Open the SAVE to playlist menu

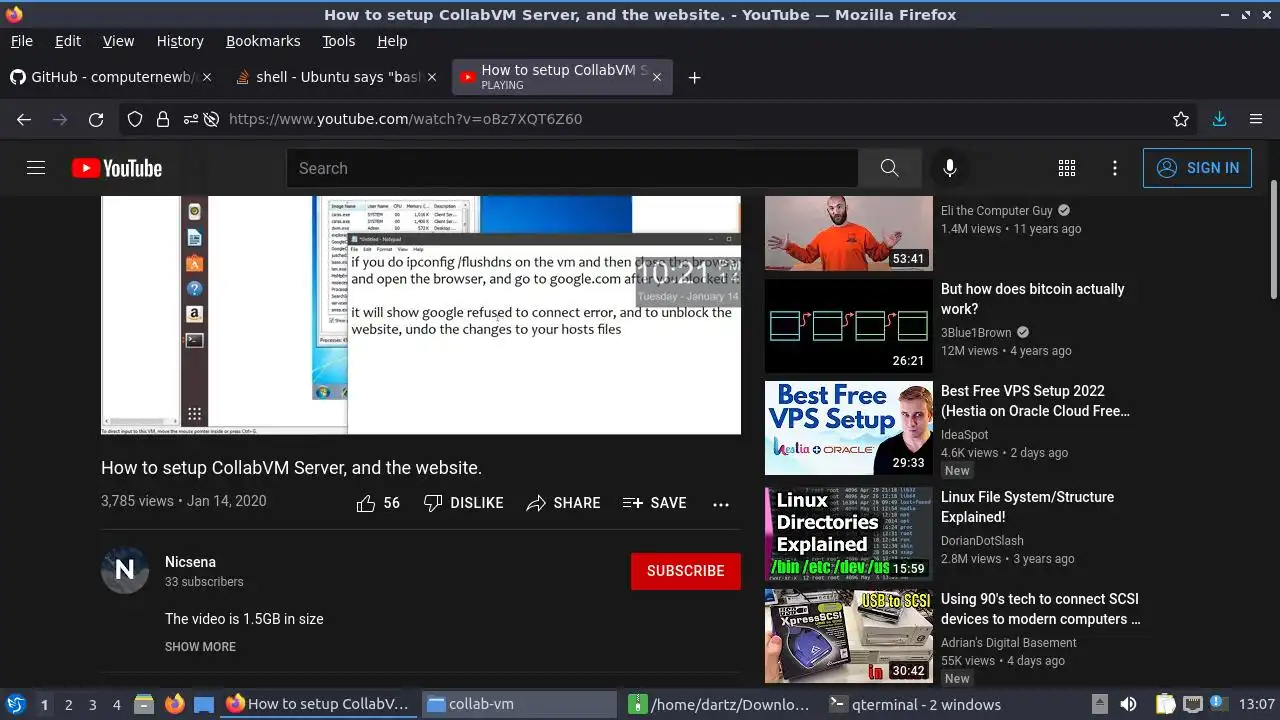point(654,503)
